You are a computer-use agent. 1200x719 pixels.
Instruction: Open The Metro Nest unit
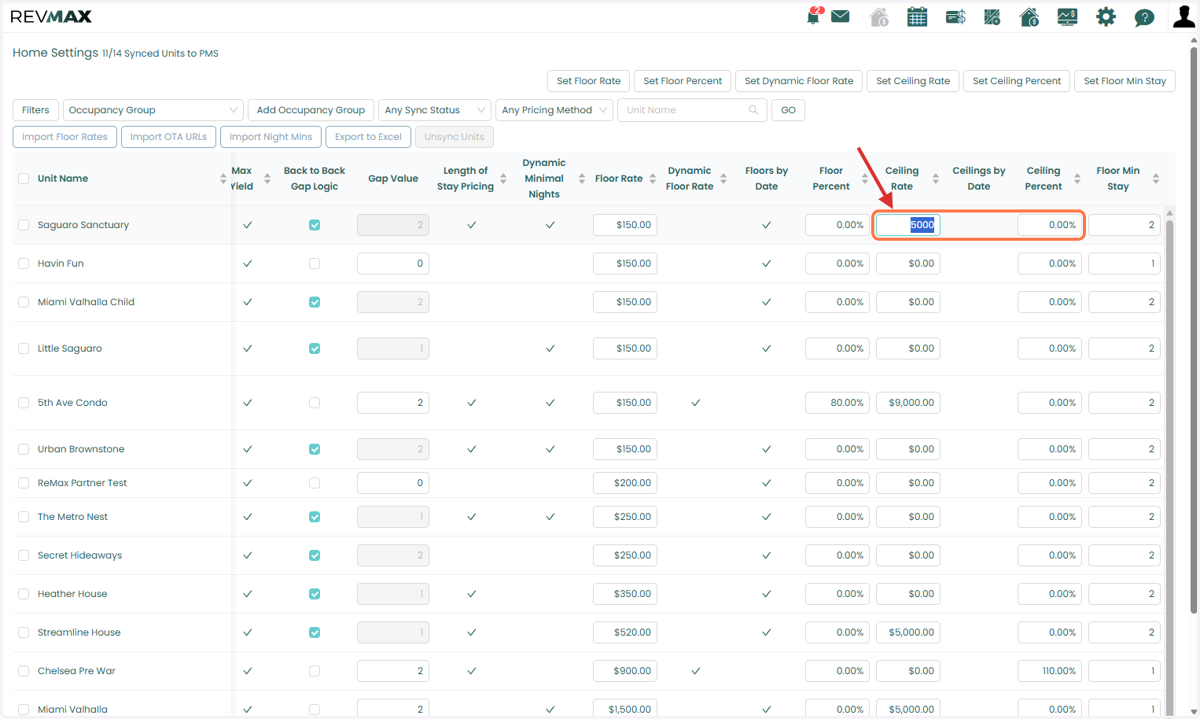(x=73, y=517)
